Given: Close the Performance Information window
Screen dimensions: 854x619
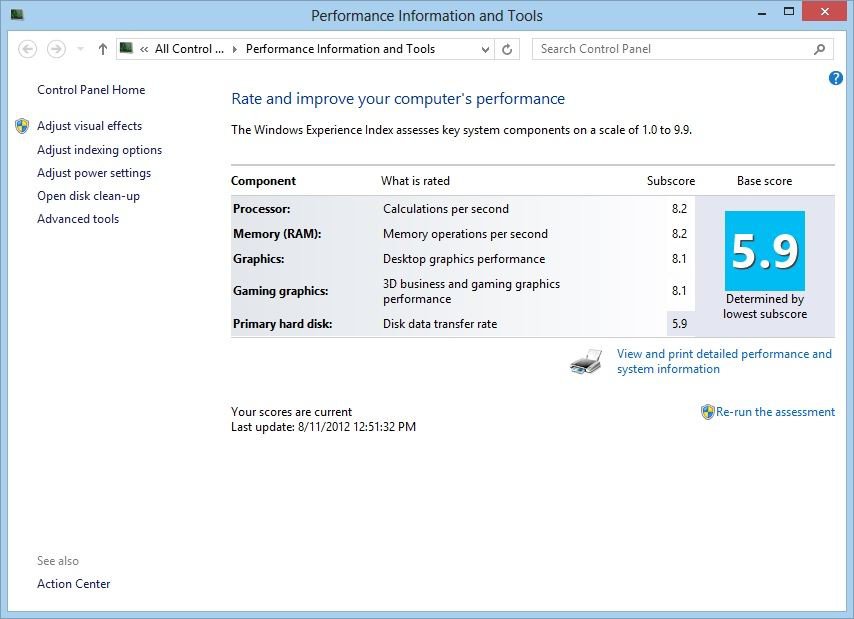Looking at the screenshot, I should tap(825, 11).
